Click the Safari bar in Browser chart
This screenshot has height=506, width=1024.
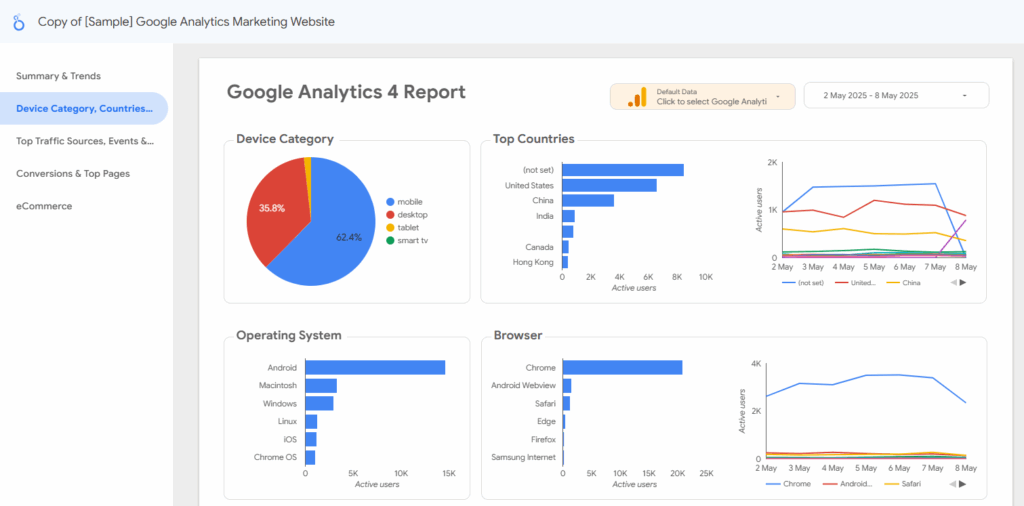click(566, 403)
